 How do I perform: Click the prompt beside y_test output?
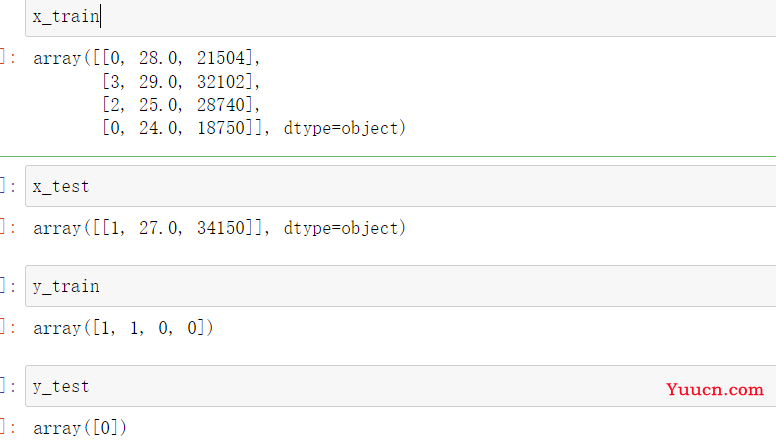pyautogui.click(x=8, y=428)
